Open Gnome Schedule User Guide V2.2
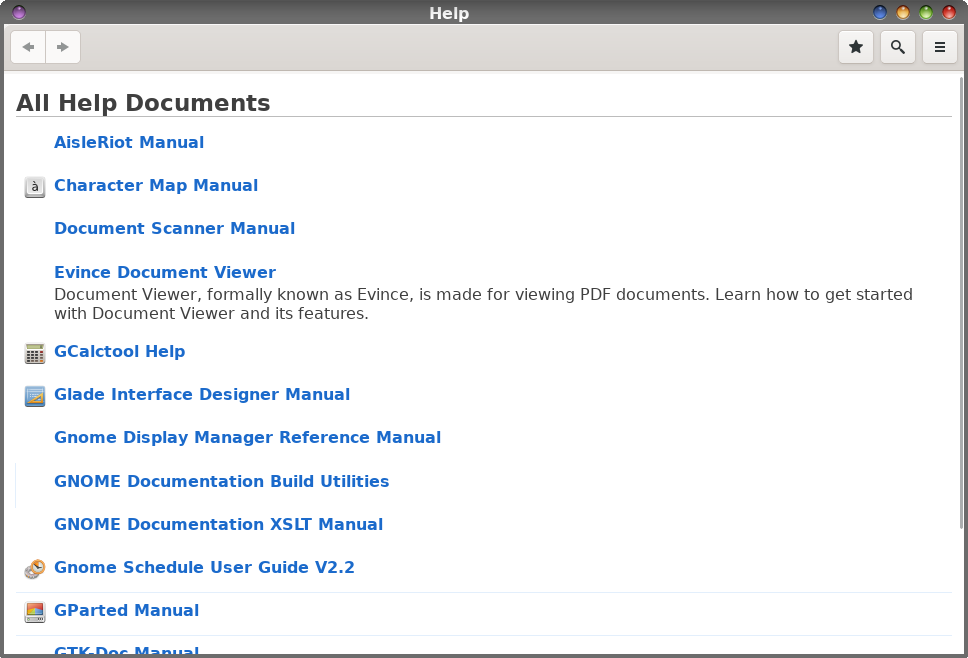 point(204,568)
